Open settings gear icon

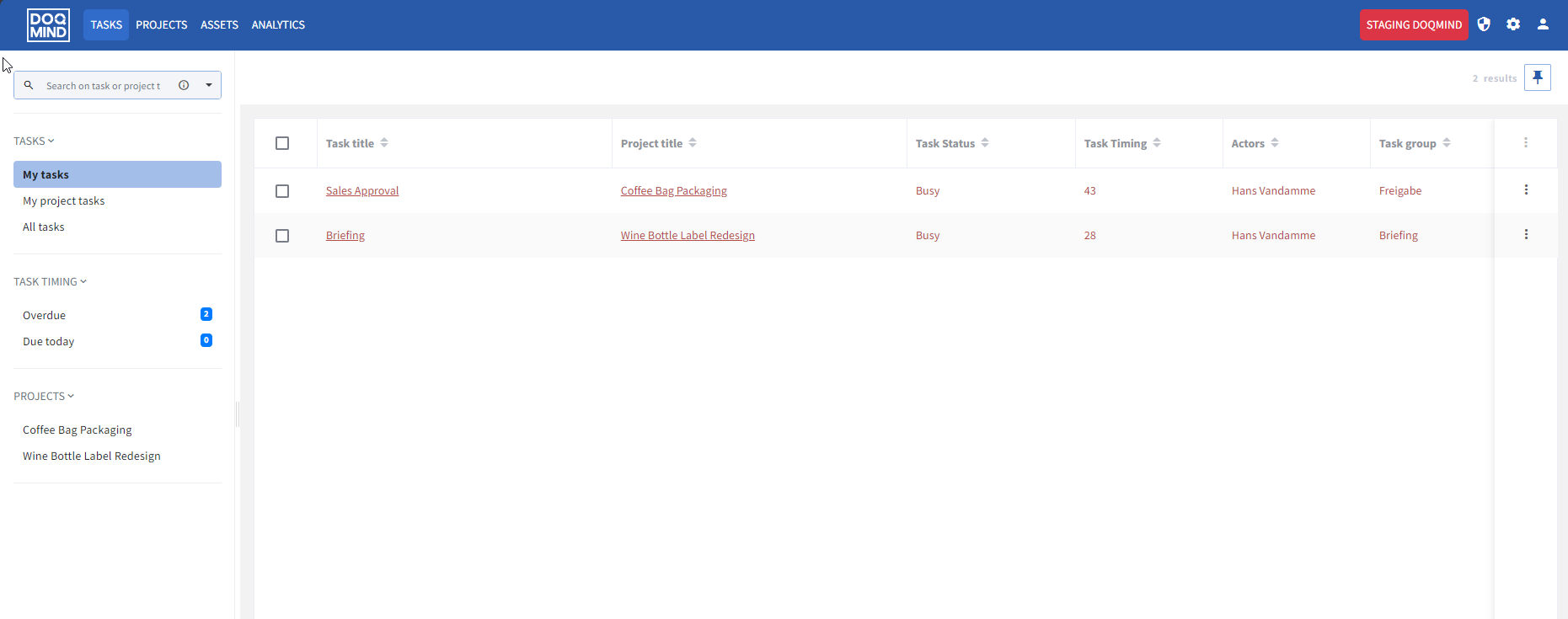point(1513,24)
